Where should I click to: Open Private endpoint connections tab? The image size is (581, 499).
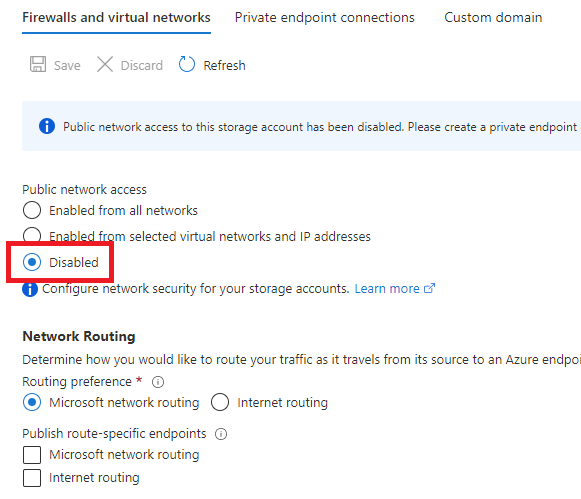click(325, 17)
